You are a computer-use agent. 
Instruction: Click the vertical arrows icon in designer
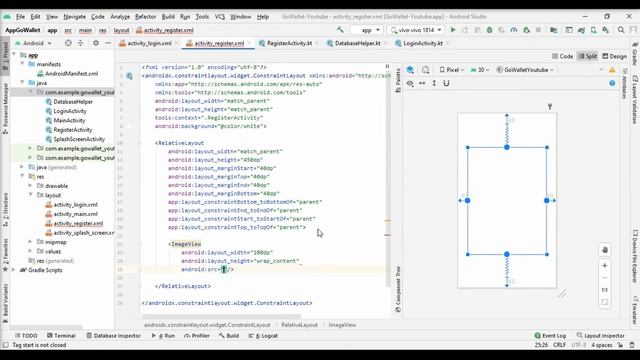click(434, 83)
